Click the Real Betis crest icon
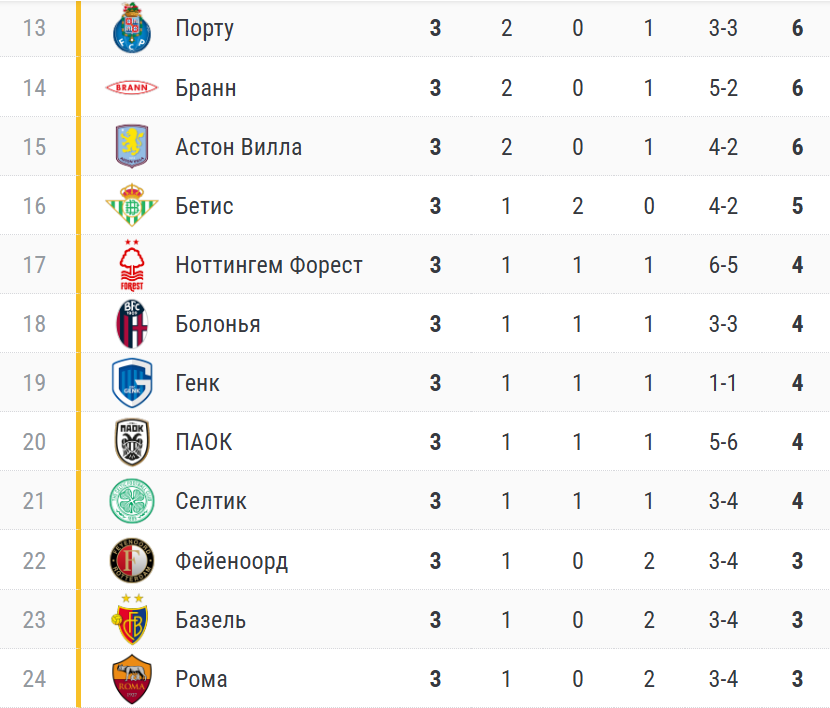830x708 pixels. click(132, 206)
